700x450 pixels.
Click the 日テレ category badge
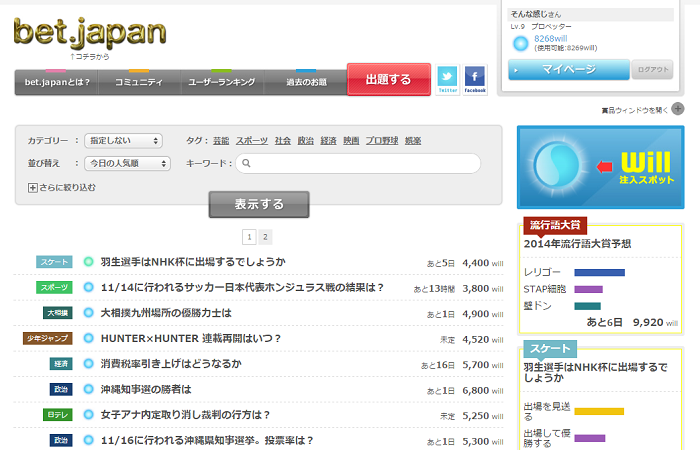point(55,415)
